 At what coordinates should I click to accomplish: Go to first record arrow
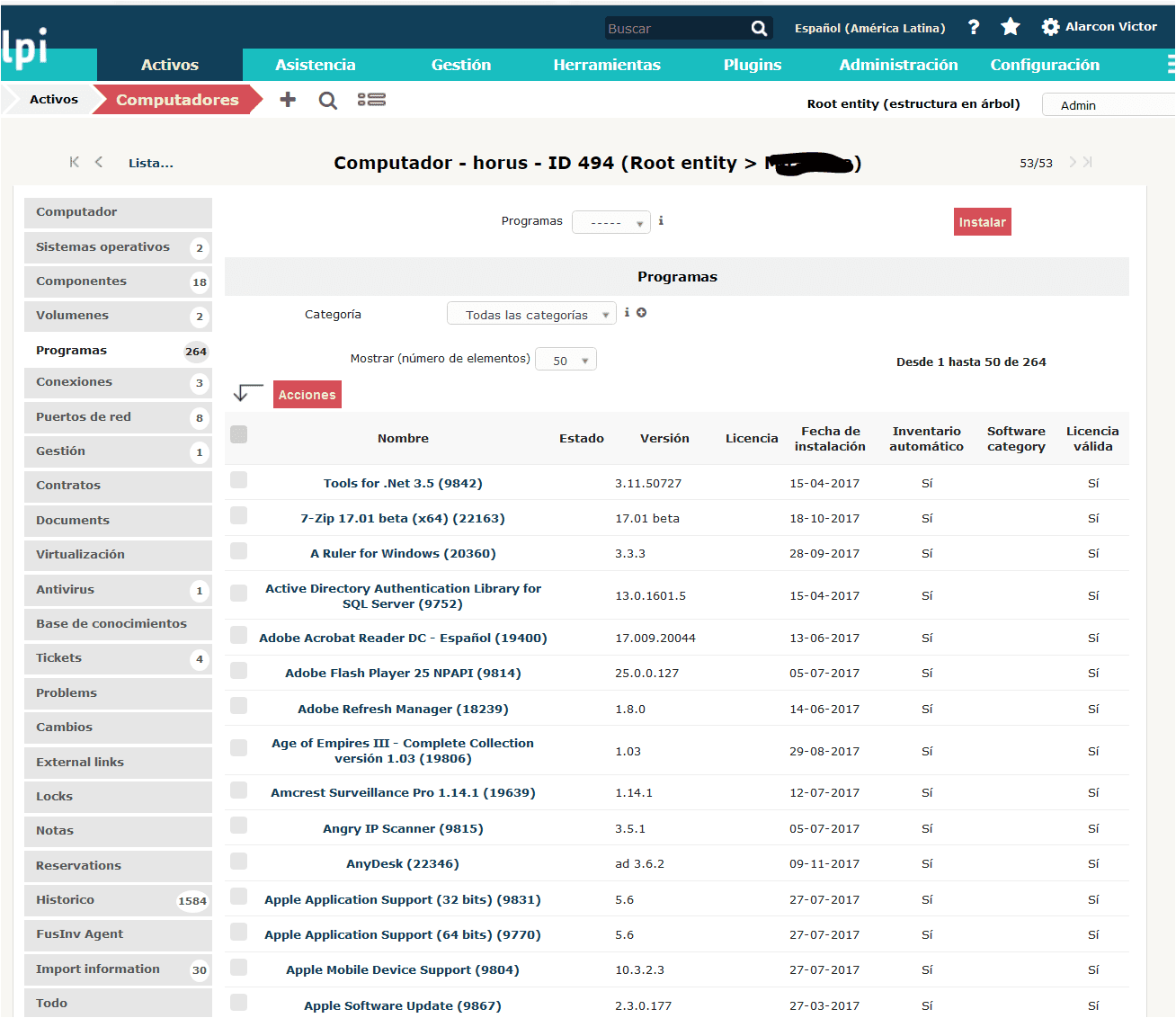(x=75, y=162)
